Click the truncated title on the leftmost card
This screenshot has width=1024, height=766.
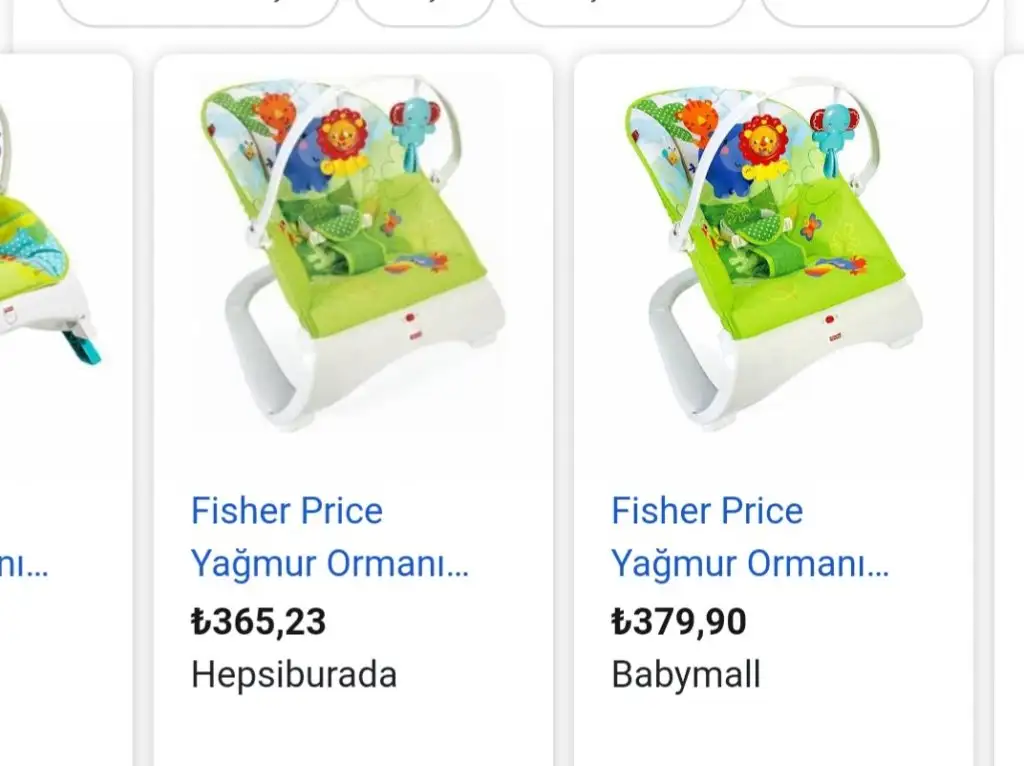24,564
